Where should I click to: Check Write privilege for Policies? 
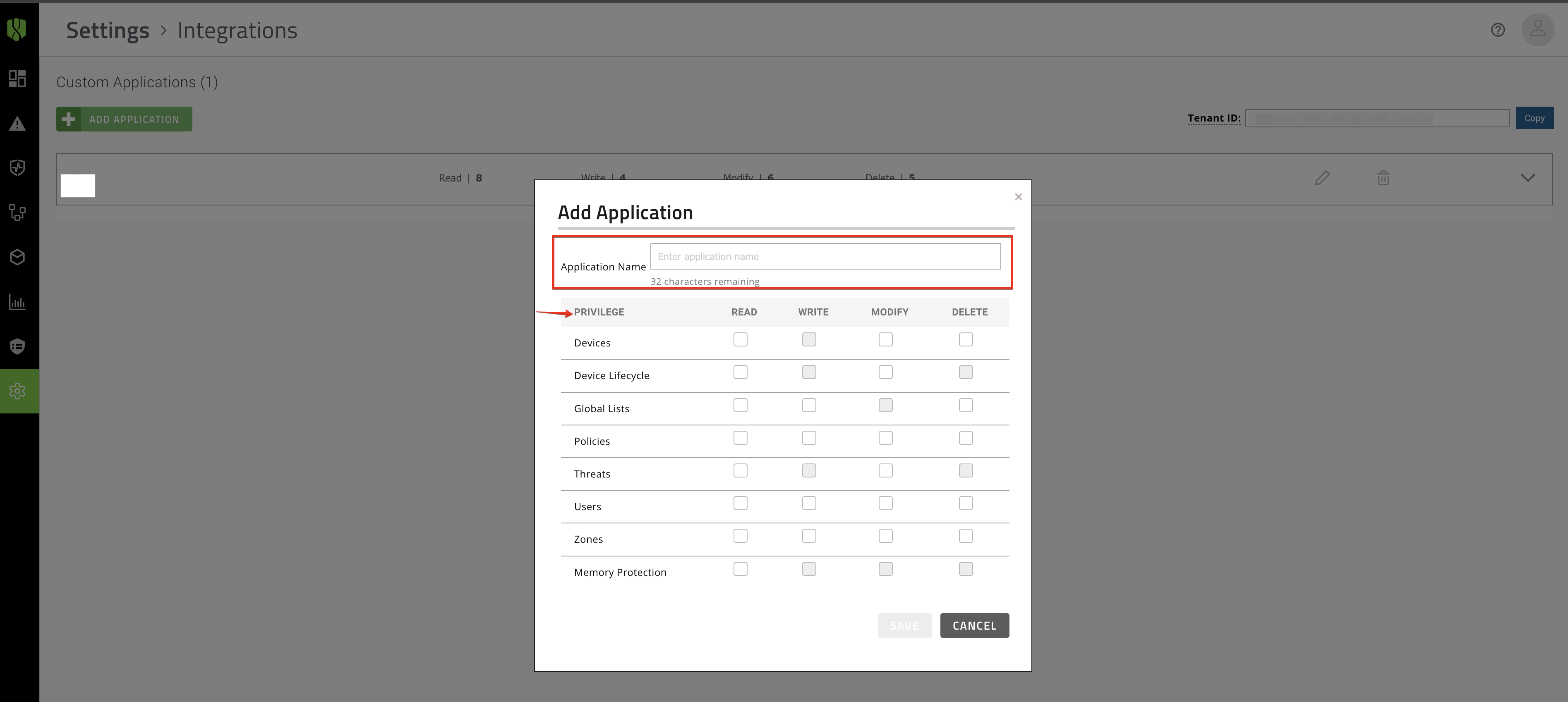[809, 438]
